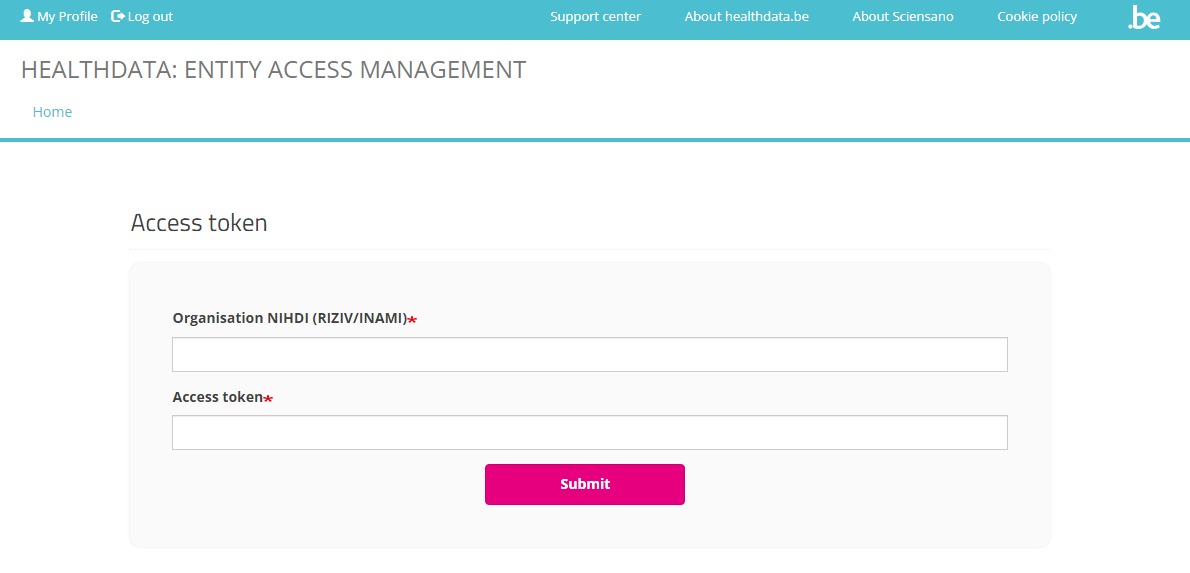Click the red asterisk after Access token label

[268, 398]
